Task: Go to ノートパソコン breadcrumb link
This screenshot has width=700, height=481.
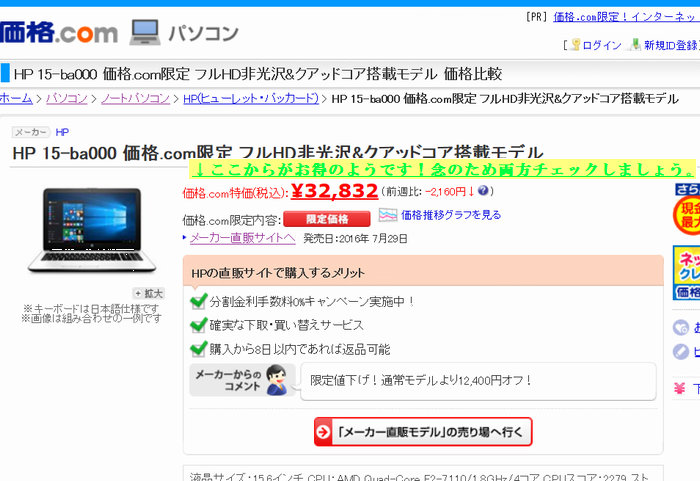Action: pos(135,98)
